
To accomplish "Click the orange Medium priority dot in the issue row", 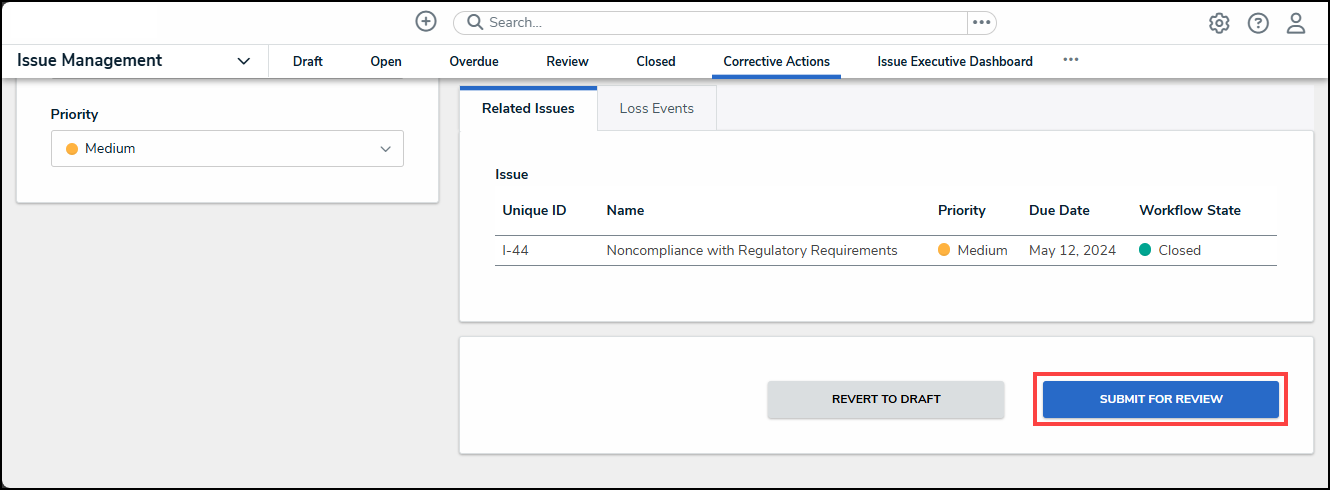I will 944,250.
